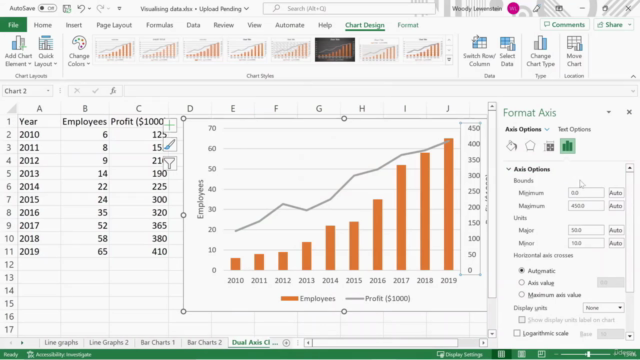This screenshot has width=640, height=360.
Task: Click the new sheet plus icon
Action: tap(286, 342)
